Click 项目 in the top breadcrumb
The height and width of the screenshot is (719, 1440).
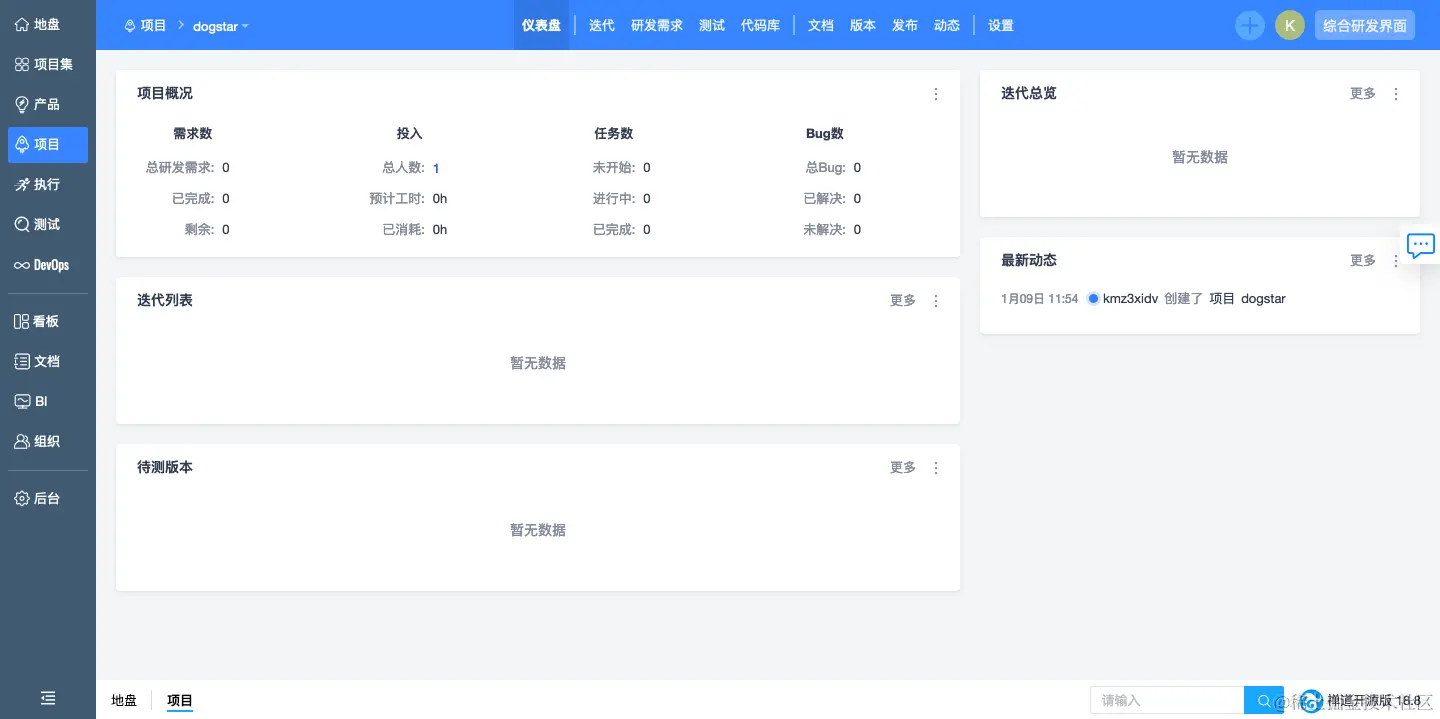146,26
